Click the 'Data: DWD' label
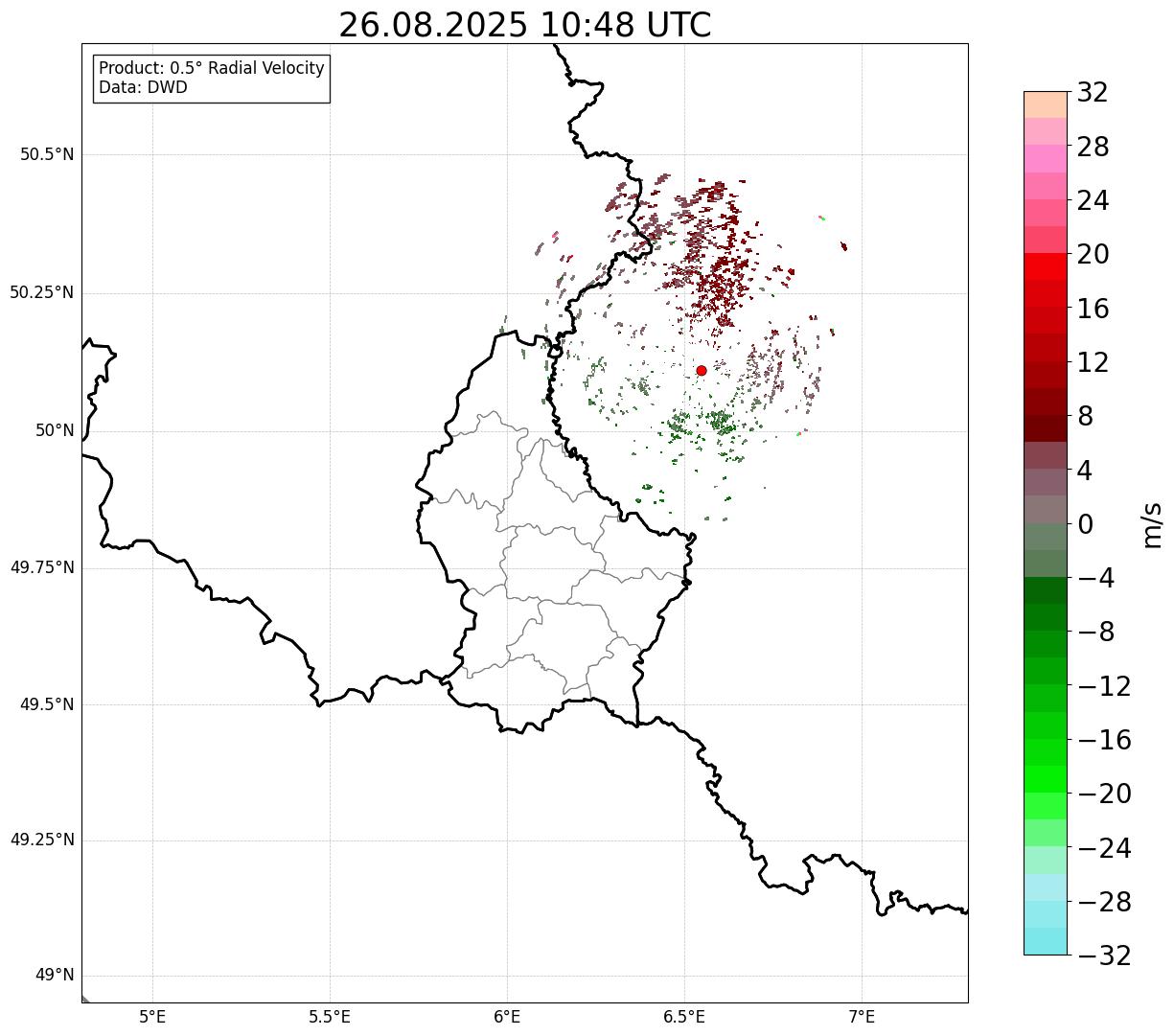The height and width of the screenshot is (1036, 1174). [x=143, y=87]
